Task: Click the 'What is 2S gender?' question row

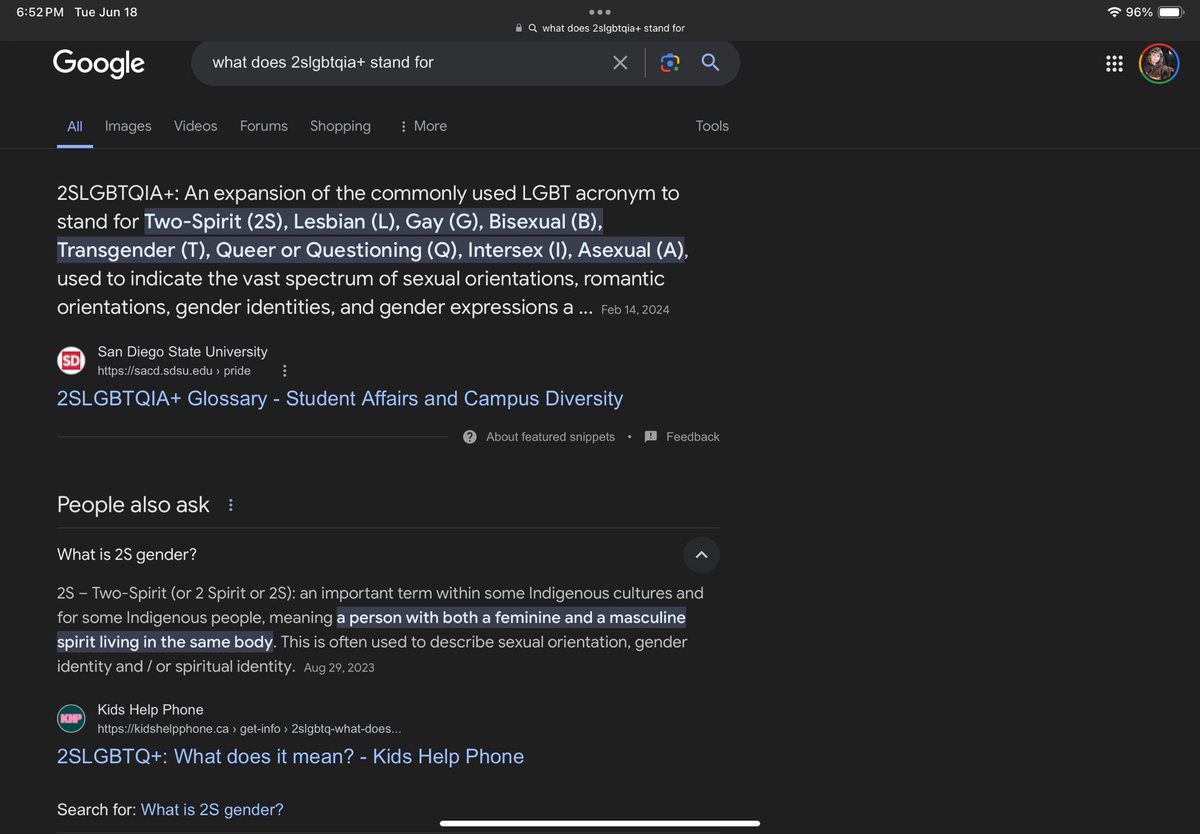Action: pos(388,555)
